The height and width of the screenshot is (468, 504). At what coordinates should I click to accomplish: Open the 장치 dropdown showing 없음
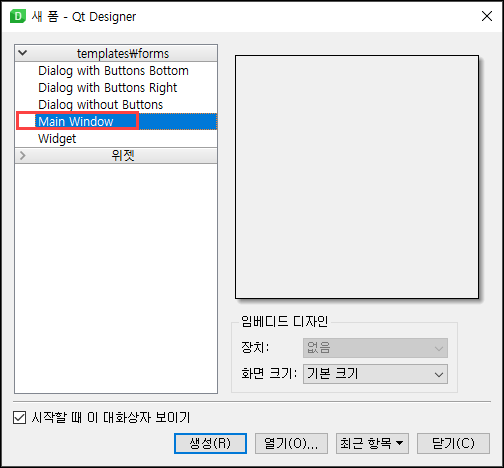click(x=375, y=348)
